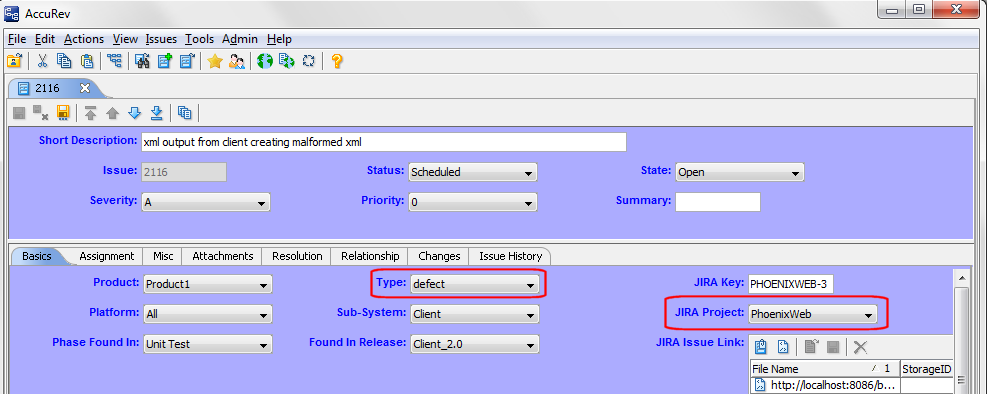The width and height of the screenshot is (987, 394).
Task: Close the 2116 issue tab
Action: tap(84, 87)
